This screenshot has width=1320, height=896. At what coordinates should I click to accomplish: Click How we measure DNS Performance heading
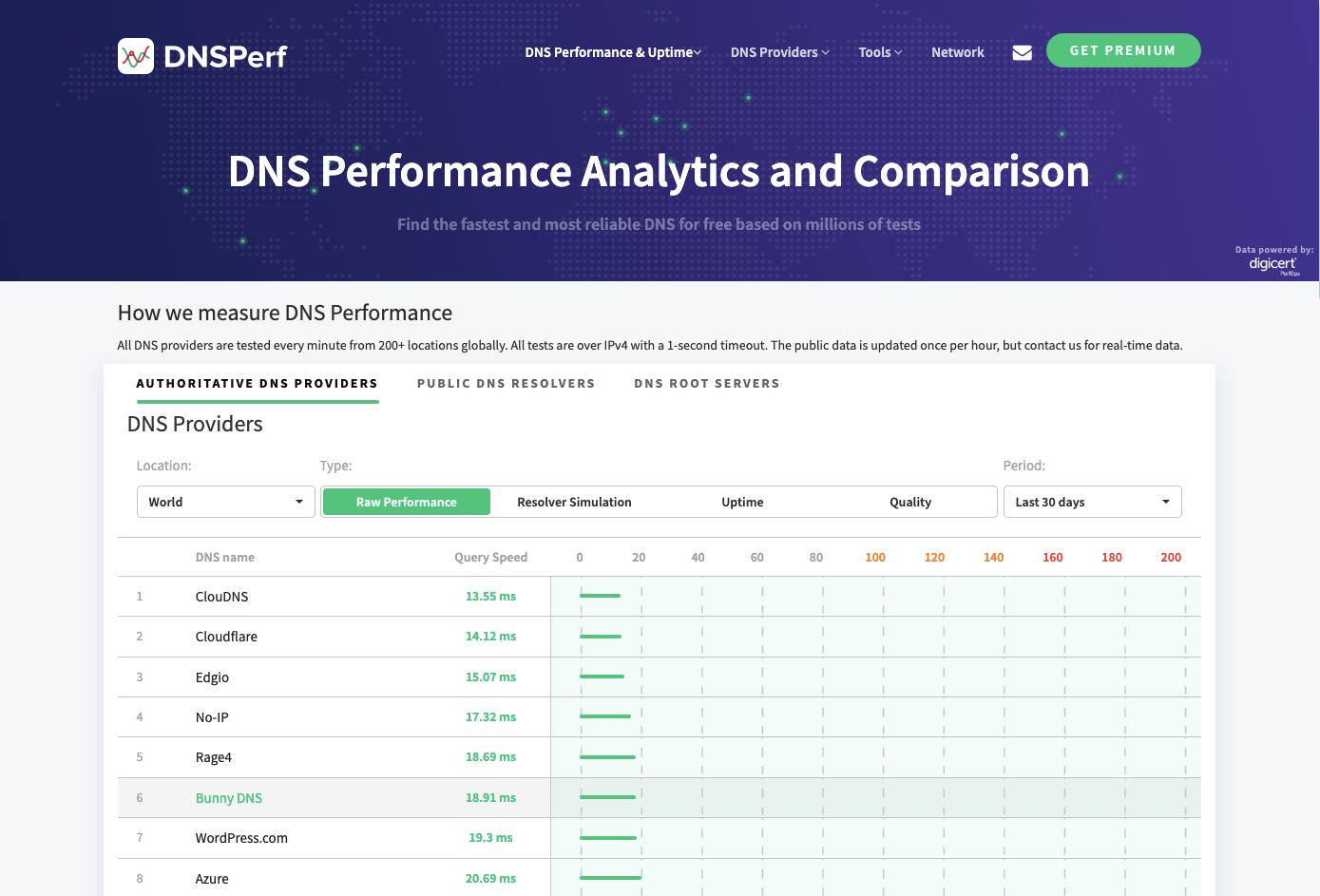click(285, 313)
